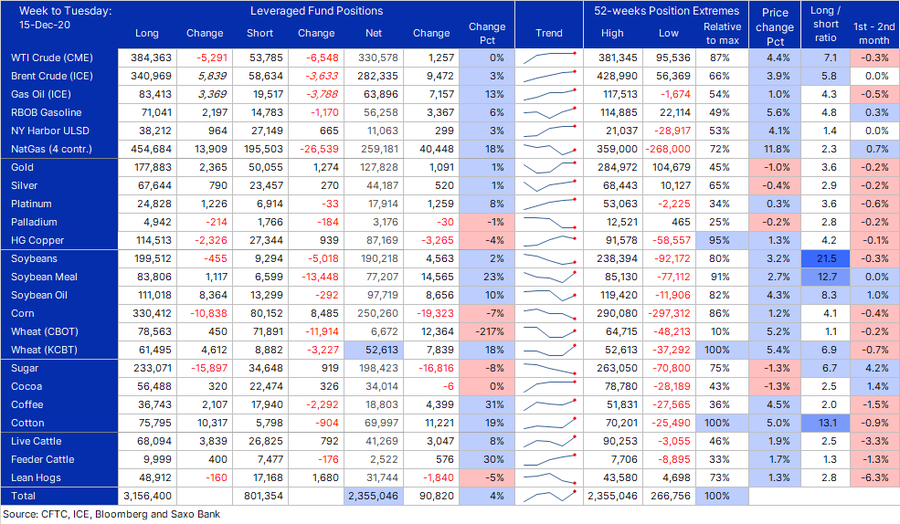Select the HG Copper row label
The width and height of the screenshot is (900, 524).
(38, 240)
